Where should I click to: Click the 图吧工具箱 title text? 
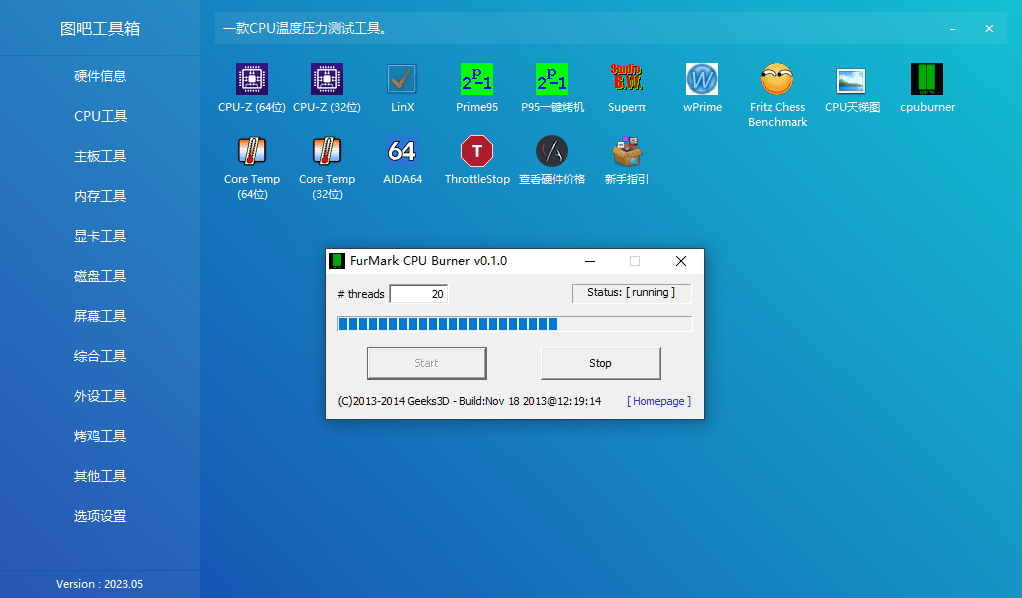[x=100, y=29]
